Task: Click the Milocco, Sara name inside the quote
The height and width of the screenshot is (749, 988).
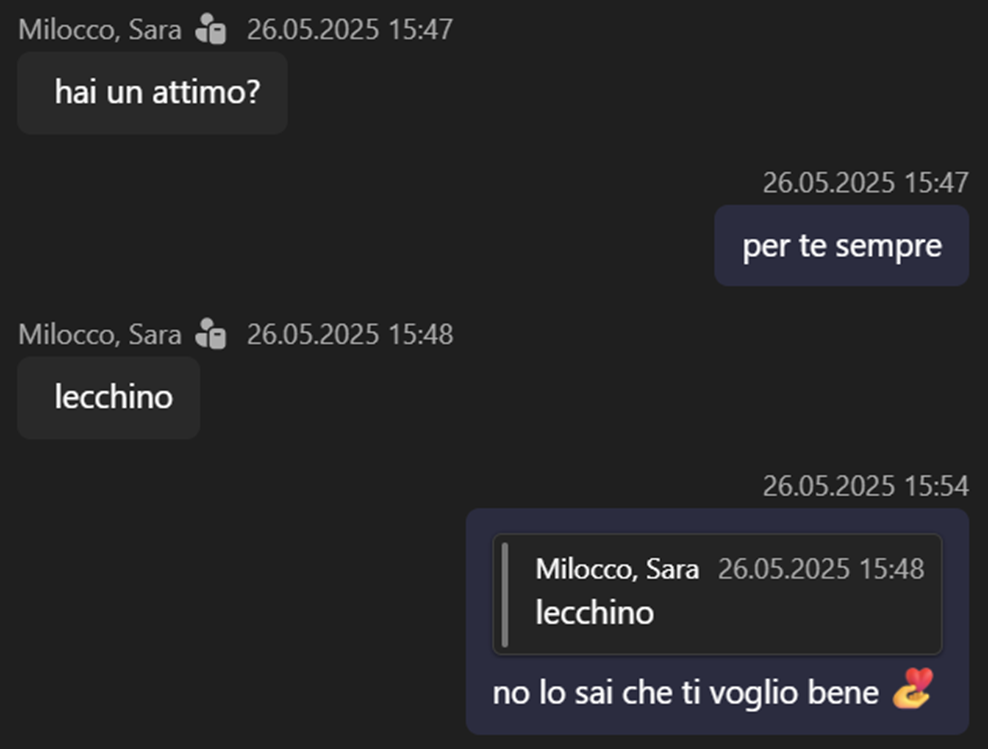Action: [617, 569]
